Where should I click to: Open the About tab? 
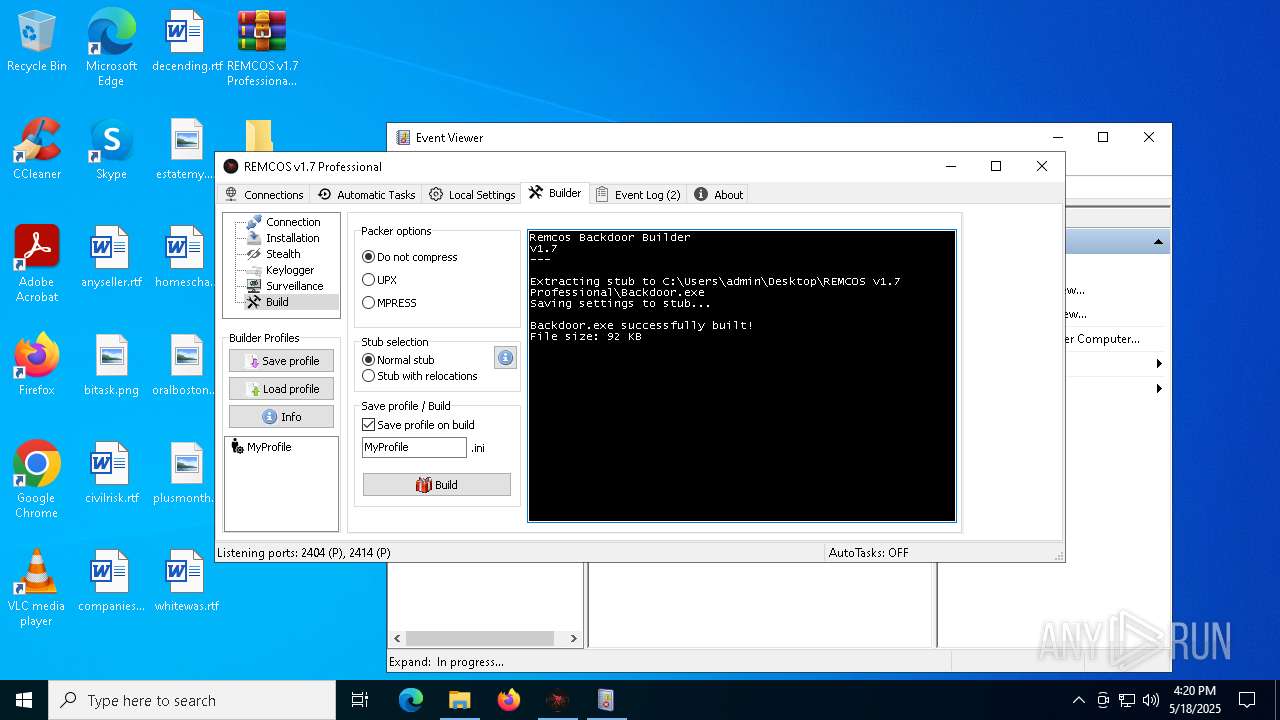[719, 194]
